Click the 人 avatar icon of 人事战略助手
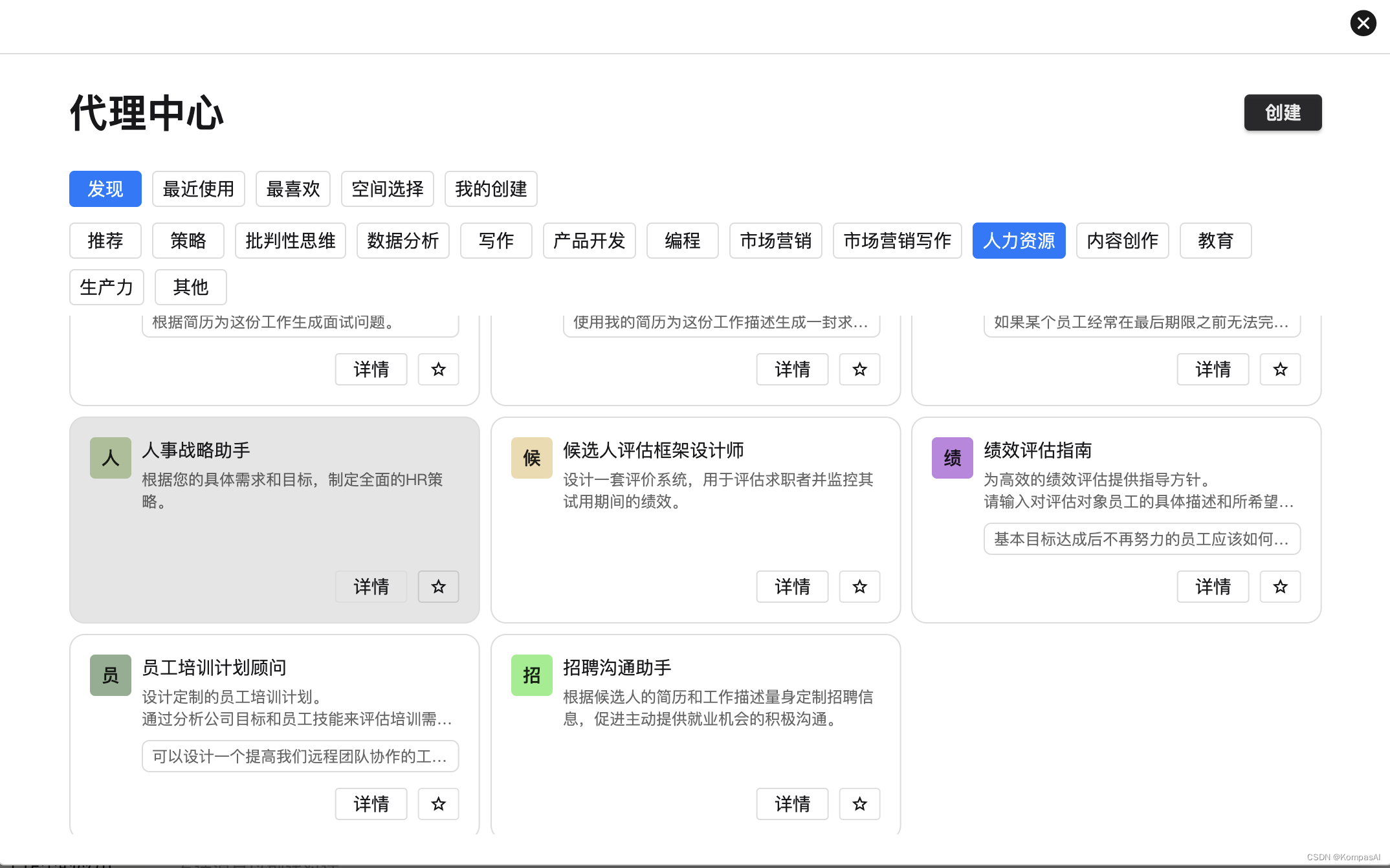This screenshot has height=868, width=1390. pyautogui.click(x=111, y=458)
